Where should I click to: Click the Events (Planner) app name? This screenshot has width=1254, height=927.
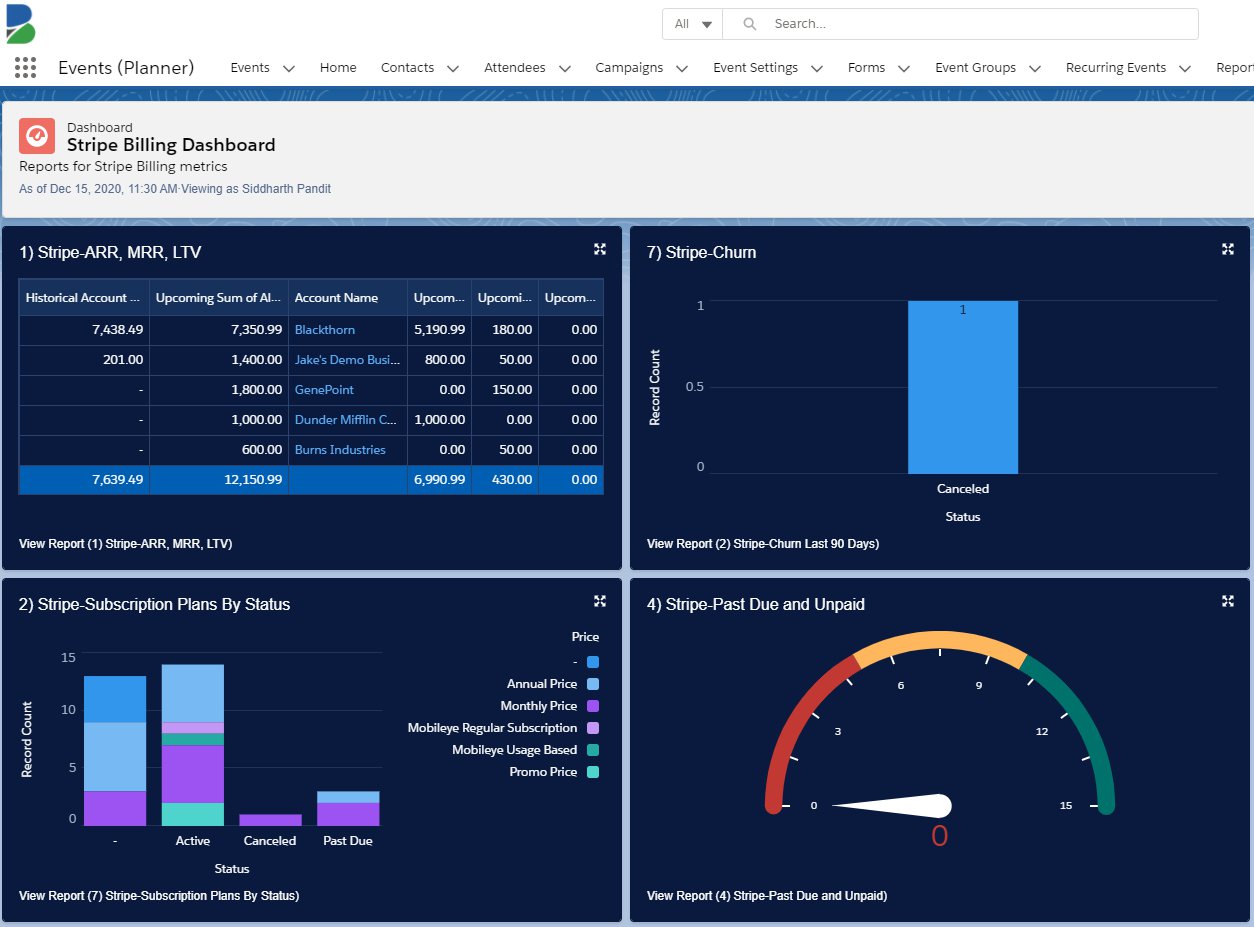point(126,68)
